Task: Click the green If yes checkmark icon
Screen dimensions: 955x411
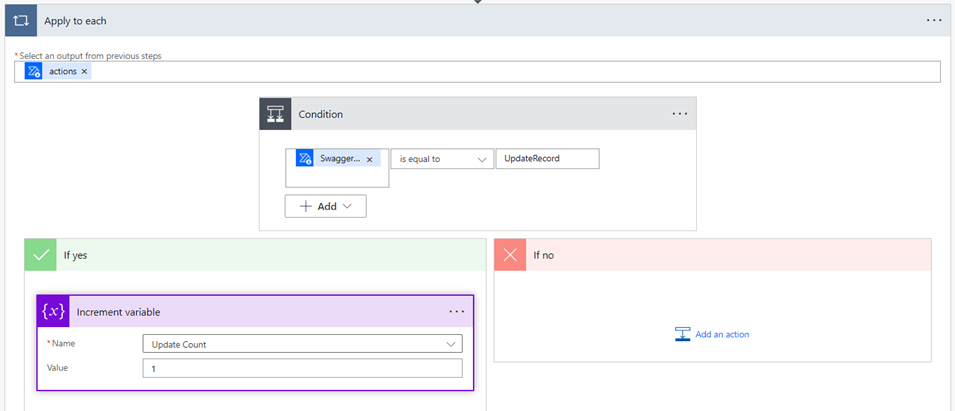Action: point(41,255)
